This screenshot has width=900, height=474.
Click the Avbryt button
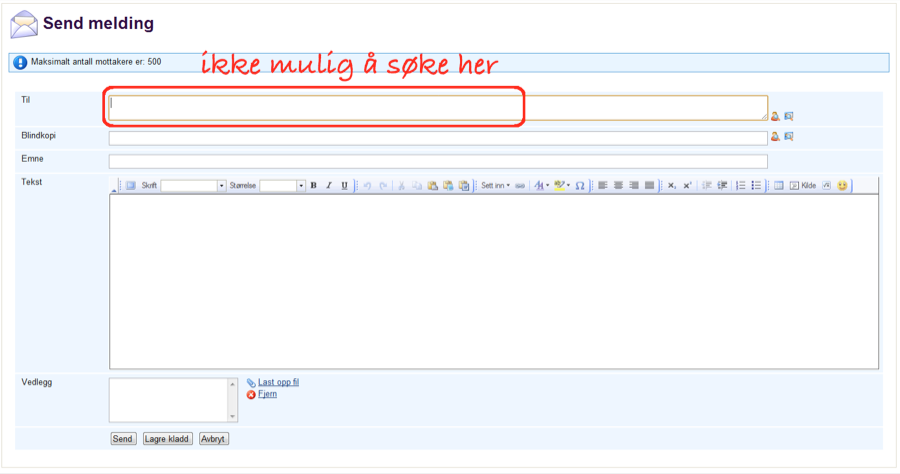pyautogui.click(x=214, y=439)
